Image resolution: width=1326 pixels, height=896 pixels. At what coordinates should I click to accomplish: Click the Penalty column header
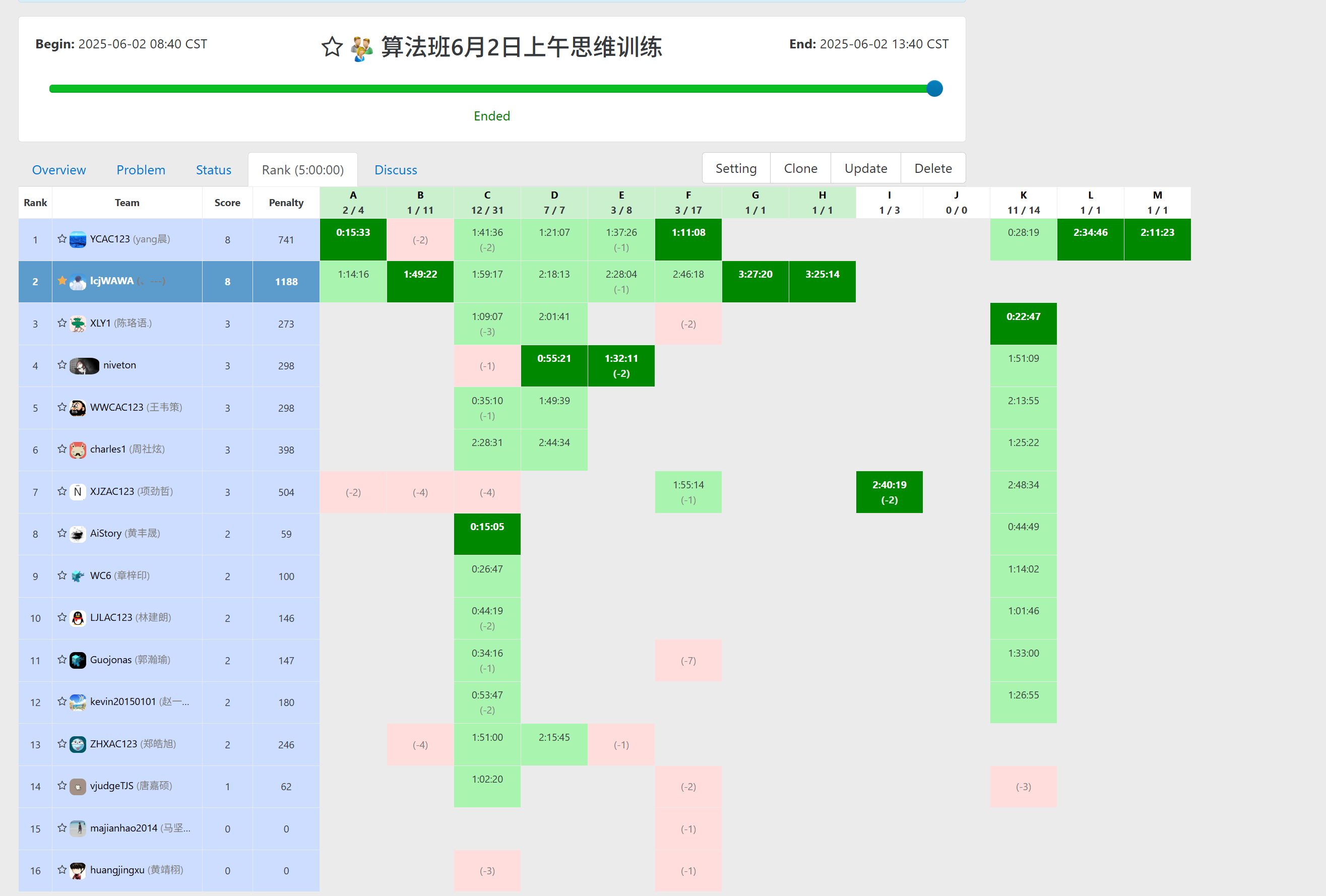pyautogui.click(x=286, y=203)
